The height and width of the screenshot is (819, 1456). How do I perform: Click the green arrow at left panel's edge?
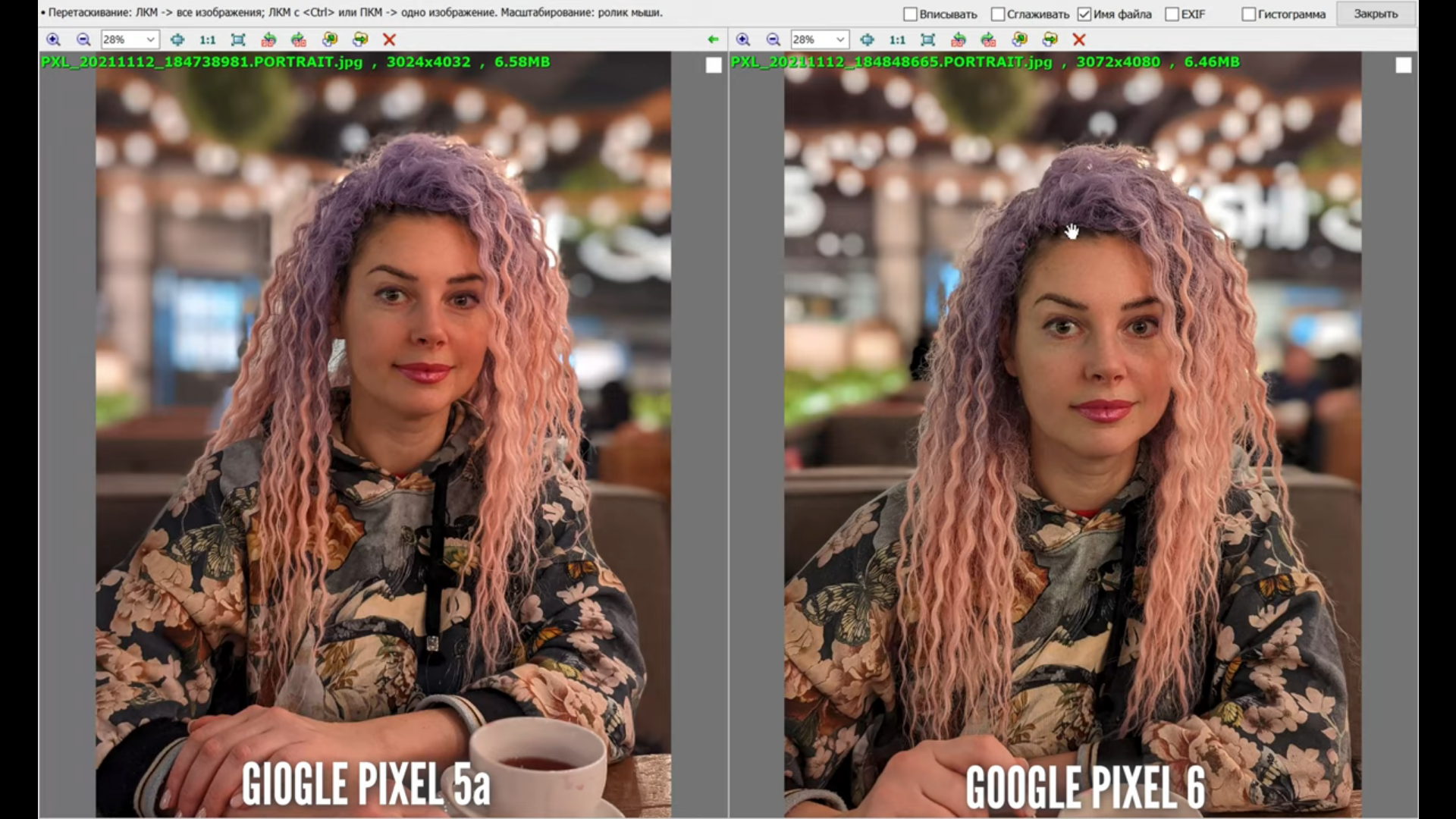click(x=713, y=39)
